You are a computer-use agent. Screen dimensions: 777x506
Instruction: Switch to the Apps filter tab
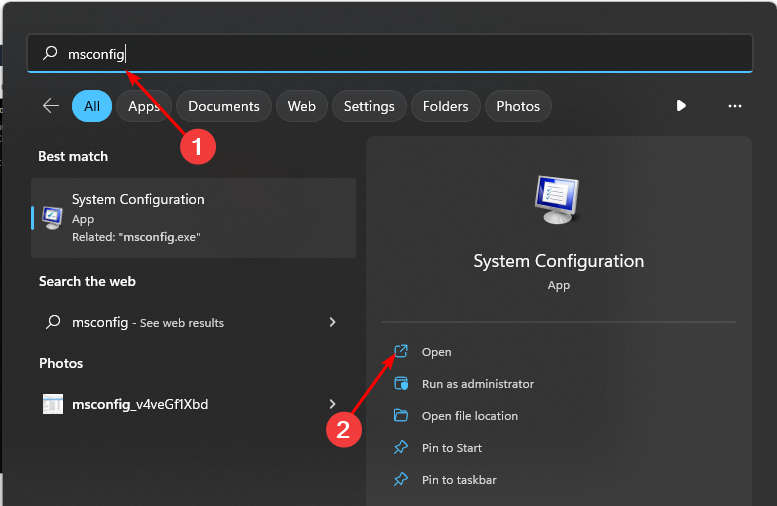pos(144,106)
